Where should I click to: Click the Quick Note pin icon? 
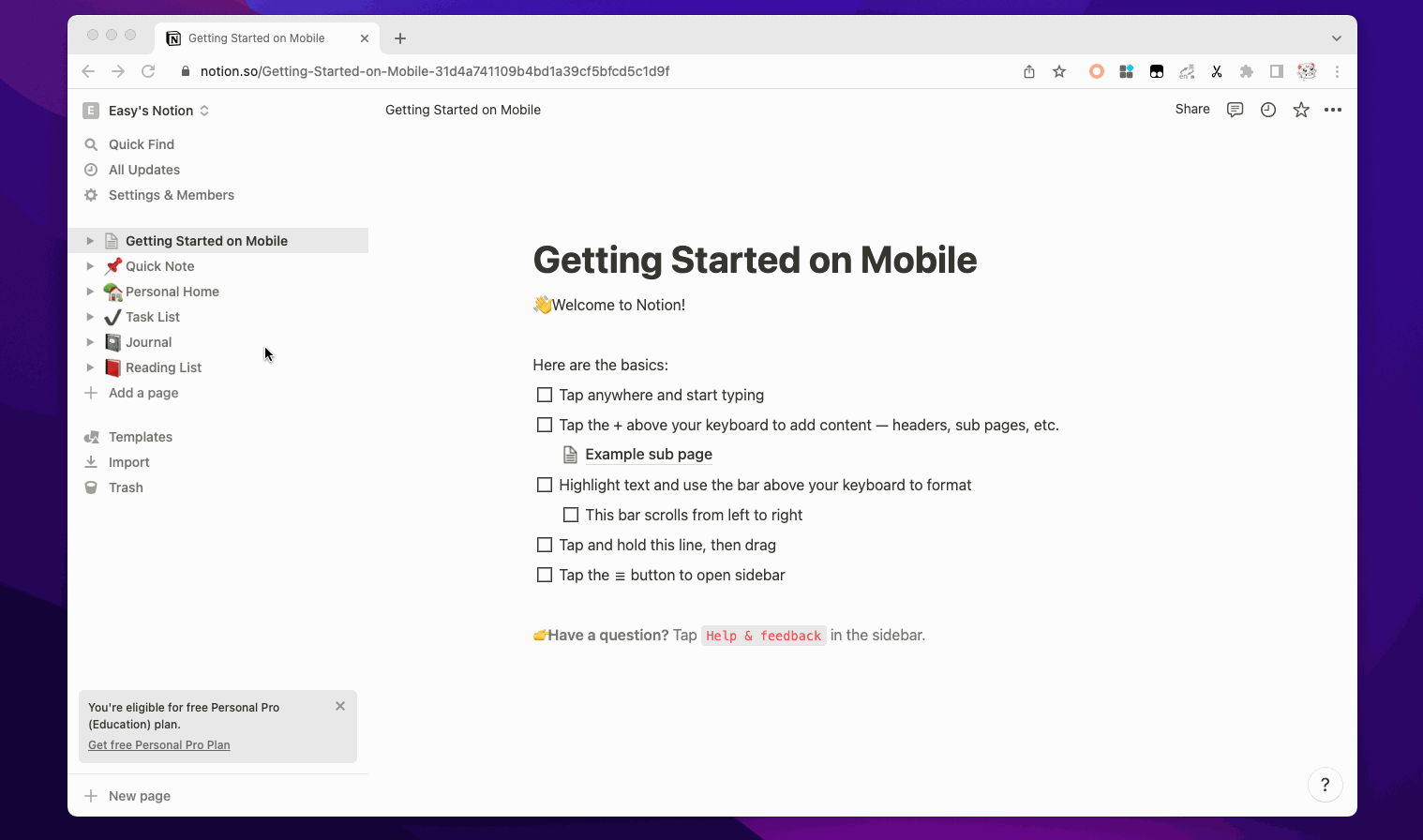point(112,266)
